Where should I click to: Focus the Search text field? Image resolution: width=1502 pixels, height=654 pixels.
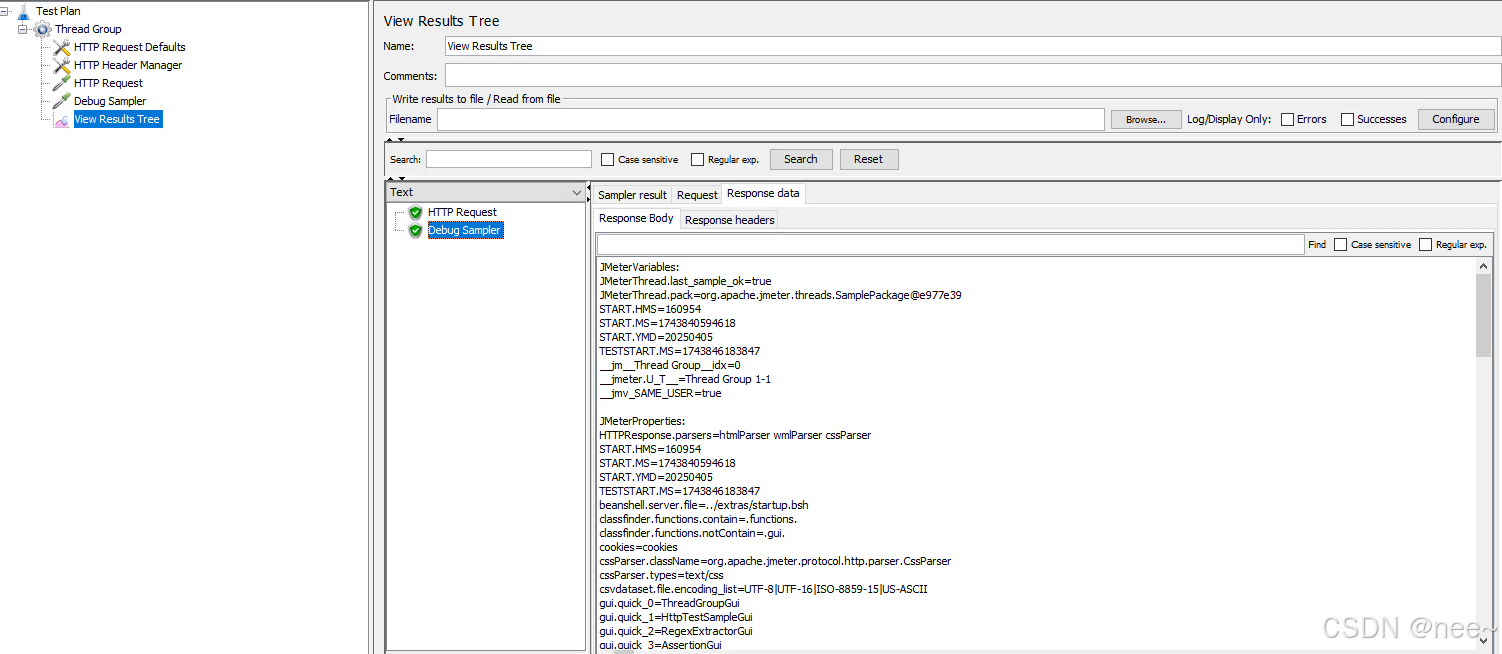click(509, 159)
